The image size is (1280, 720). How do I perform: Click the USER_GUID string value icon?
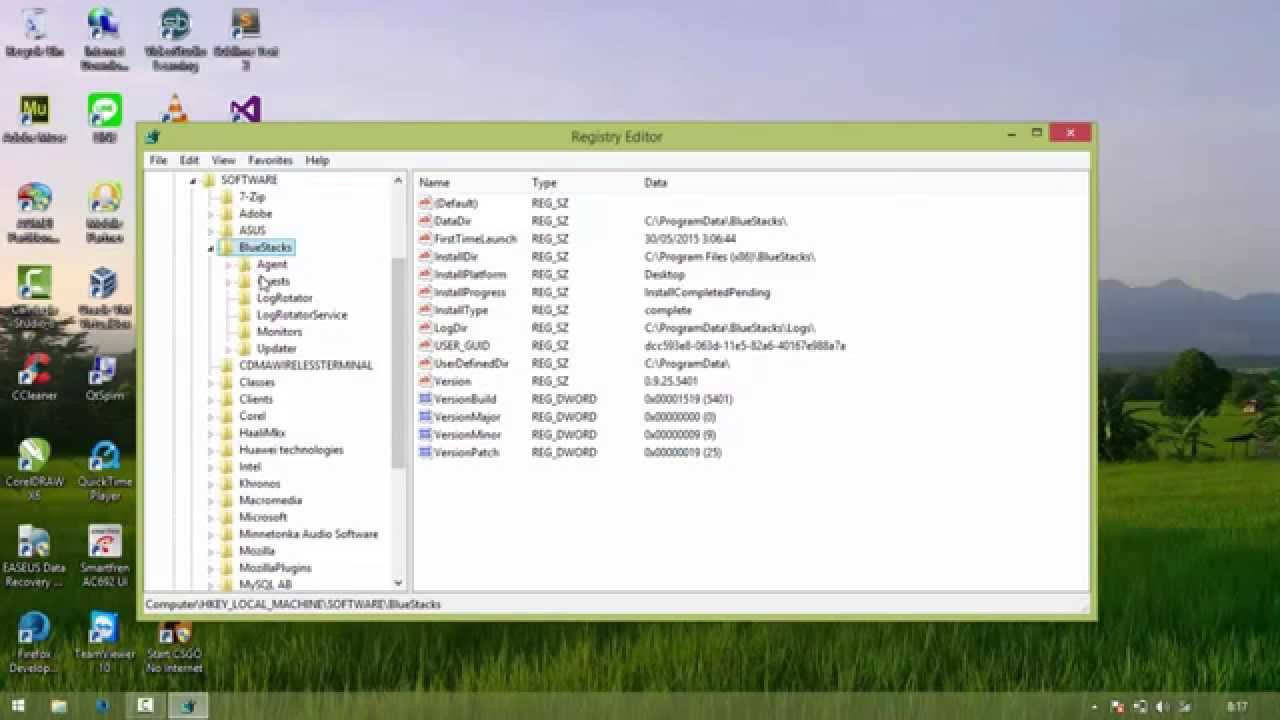coord(425,346)
